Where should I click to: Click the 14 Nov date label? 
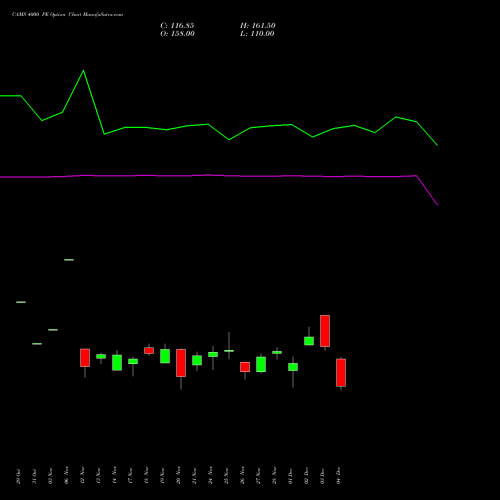click(x=115, y=475)
